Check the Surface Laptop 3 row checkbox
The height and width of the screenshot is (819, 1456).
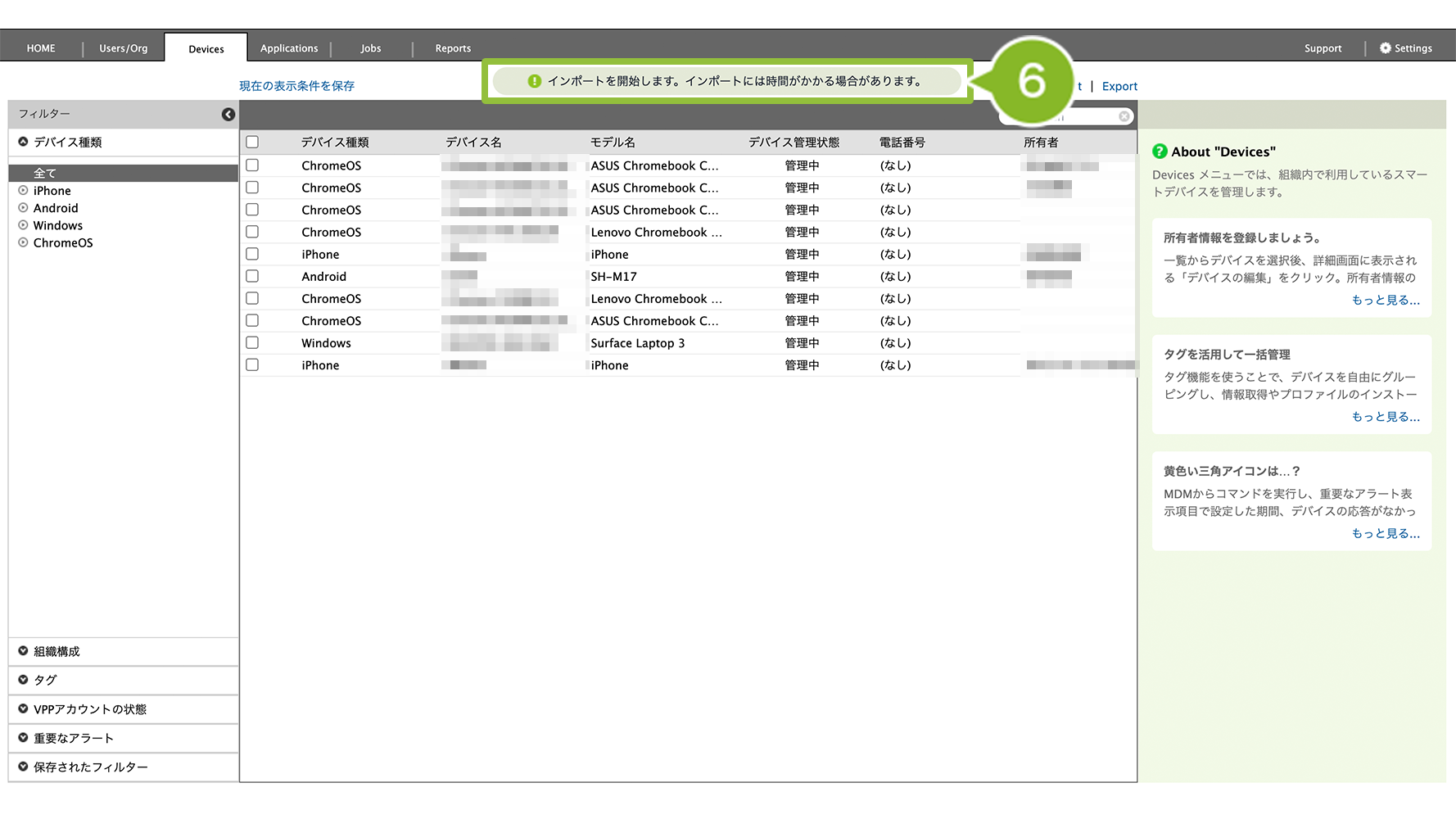pos(252,343)
